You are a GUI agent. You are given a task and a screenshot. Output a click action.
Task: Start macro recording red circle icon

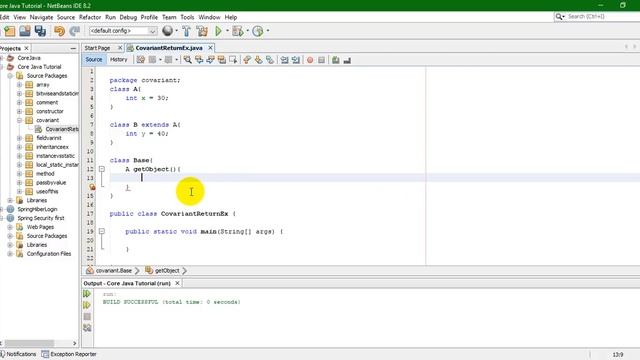(310, 60)
